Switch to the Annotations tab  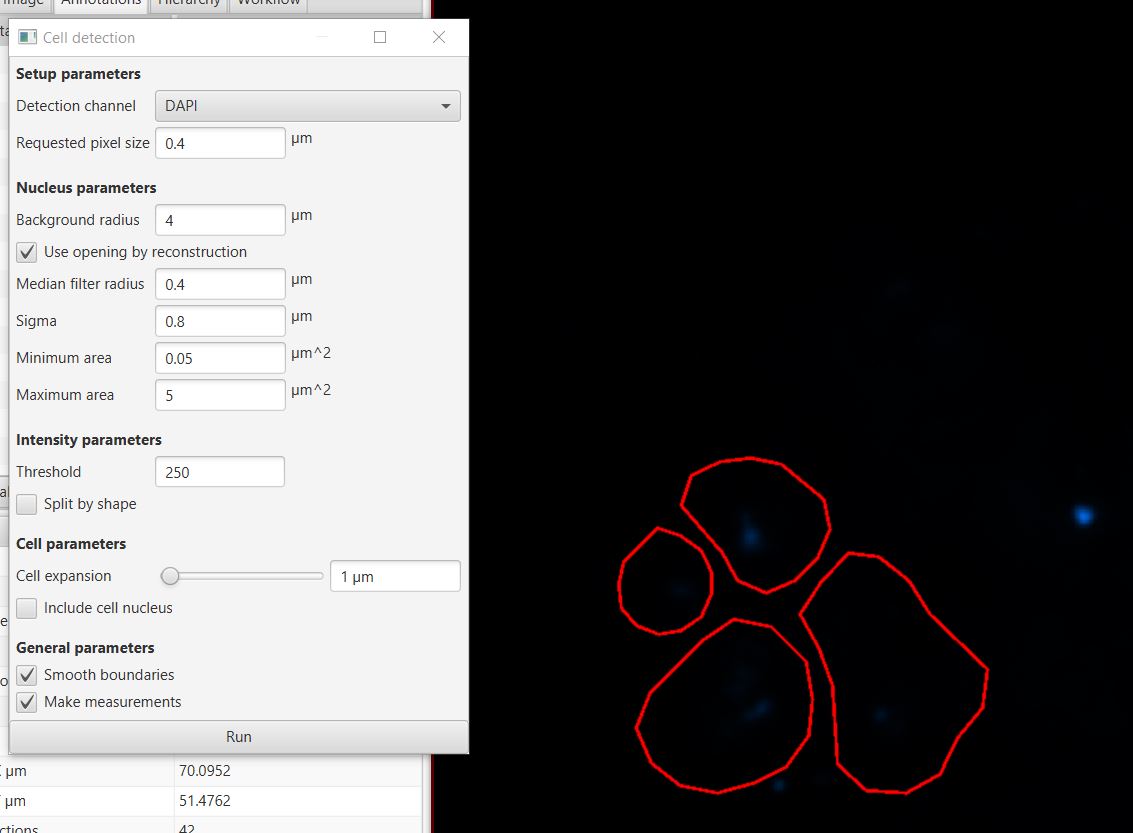tap(100, 3)
